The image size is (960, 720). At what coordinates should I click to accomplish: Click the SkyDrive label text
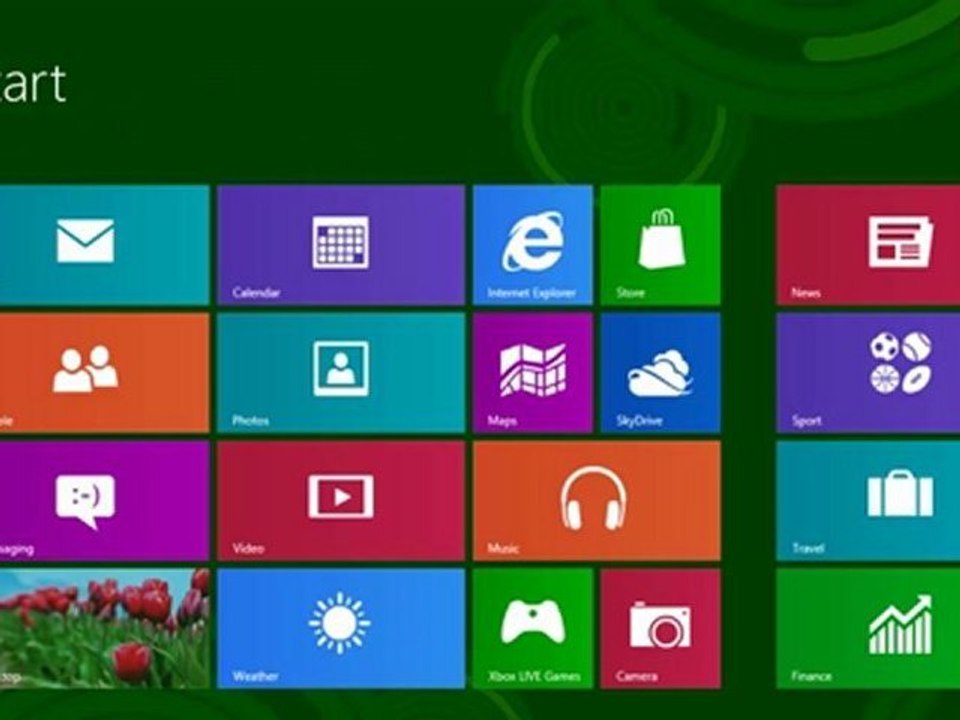[639, 421]
